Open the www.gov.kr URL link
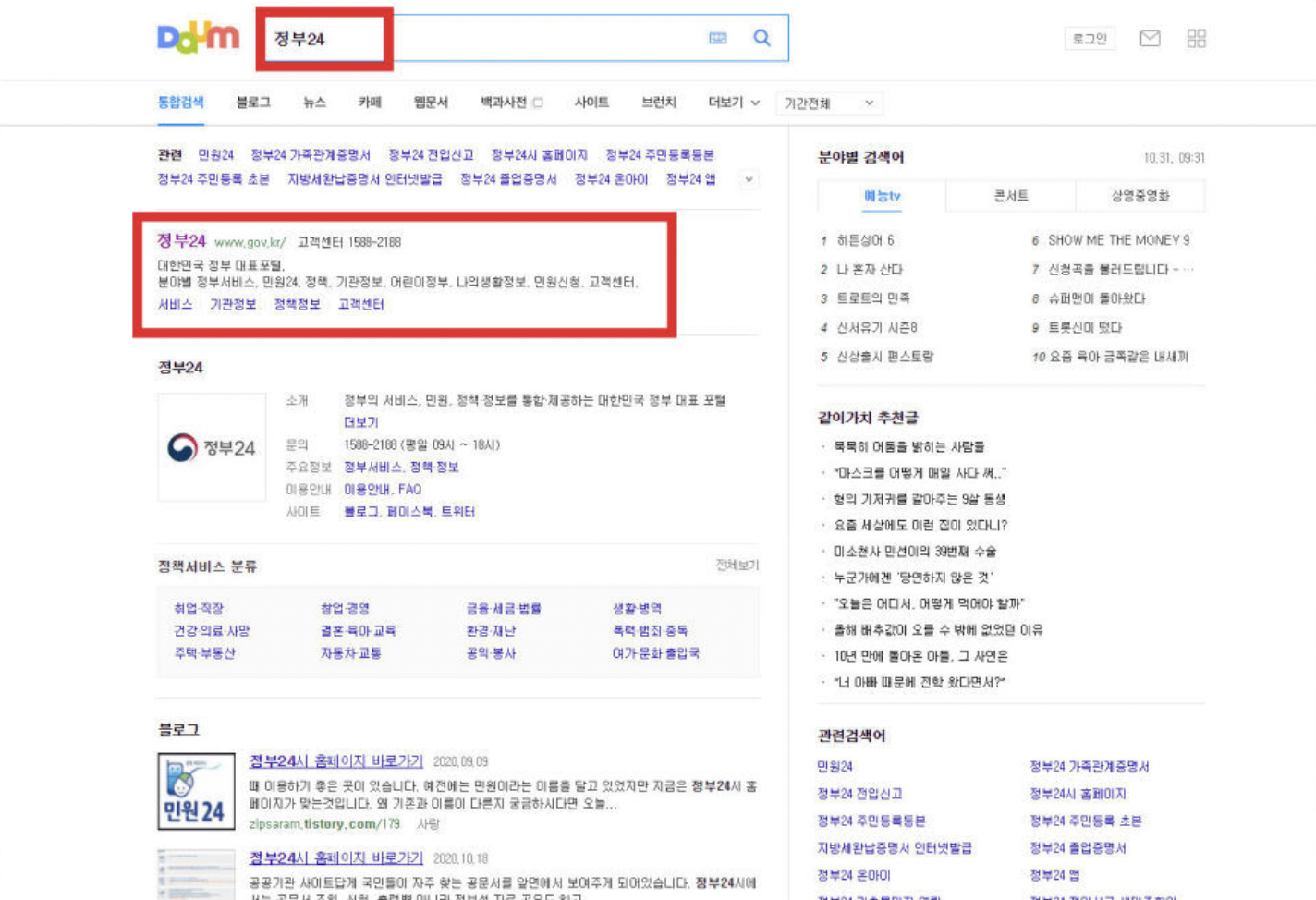The image size is (1316, 900). (x=250, y=242)
